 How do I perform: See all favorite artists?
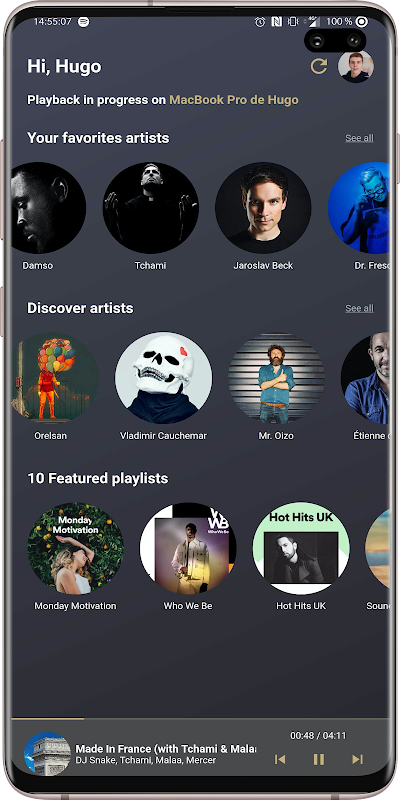(x=359, y=138)
